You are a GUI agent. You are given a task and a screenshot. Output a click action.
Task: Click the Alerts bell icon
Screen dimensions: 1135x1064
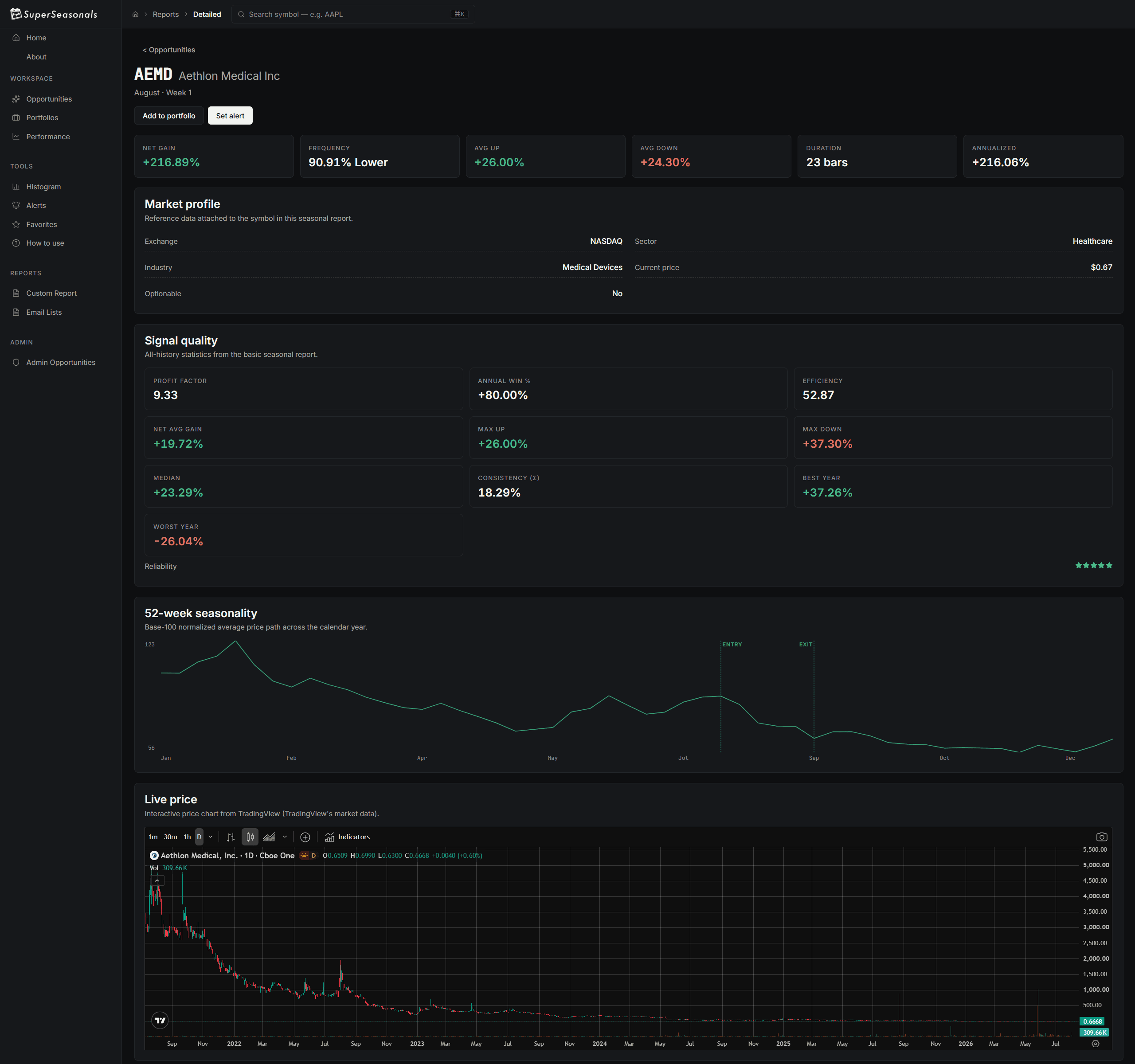pyautogui.click(x=16, y=206)
